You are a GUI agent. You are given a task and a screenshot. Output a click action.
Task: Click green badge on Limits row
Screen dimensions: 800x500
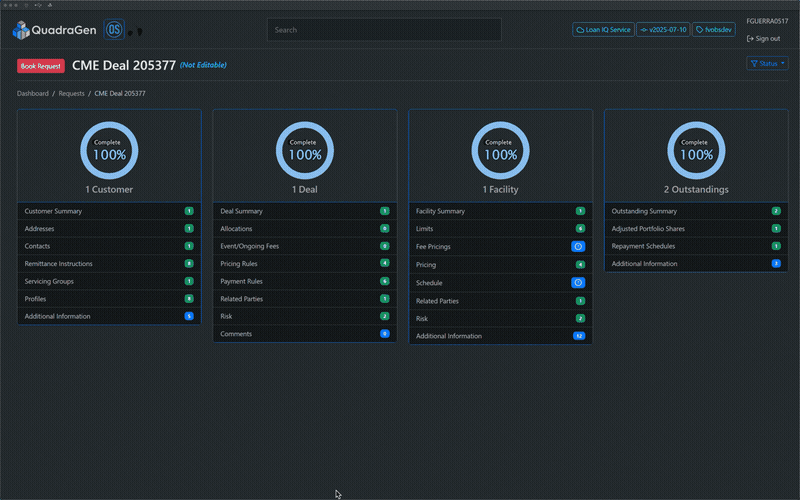click(580, 229)
